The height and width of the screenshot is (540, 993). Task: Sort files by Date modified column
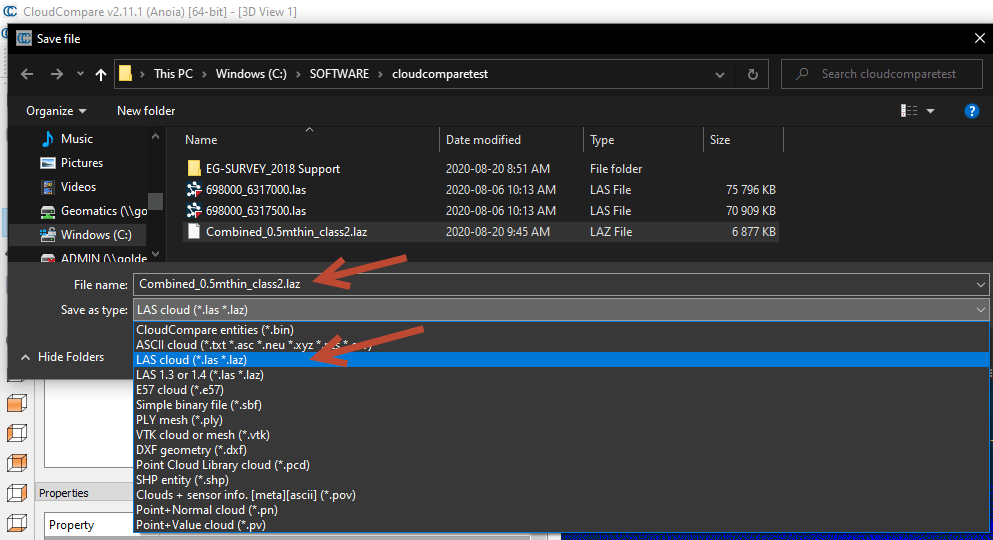483,140
